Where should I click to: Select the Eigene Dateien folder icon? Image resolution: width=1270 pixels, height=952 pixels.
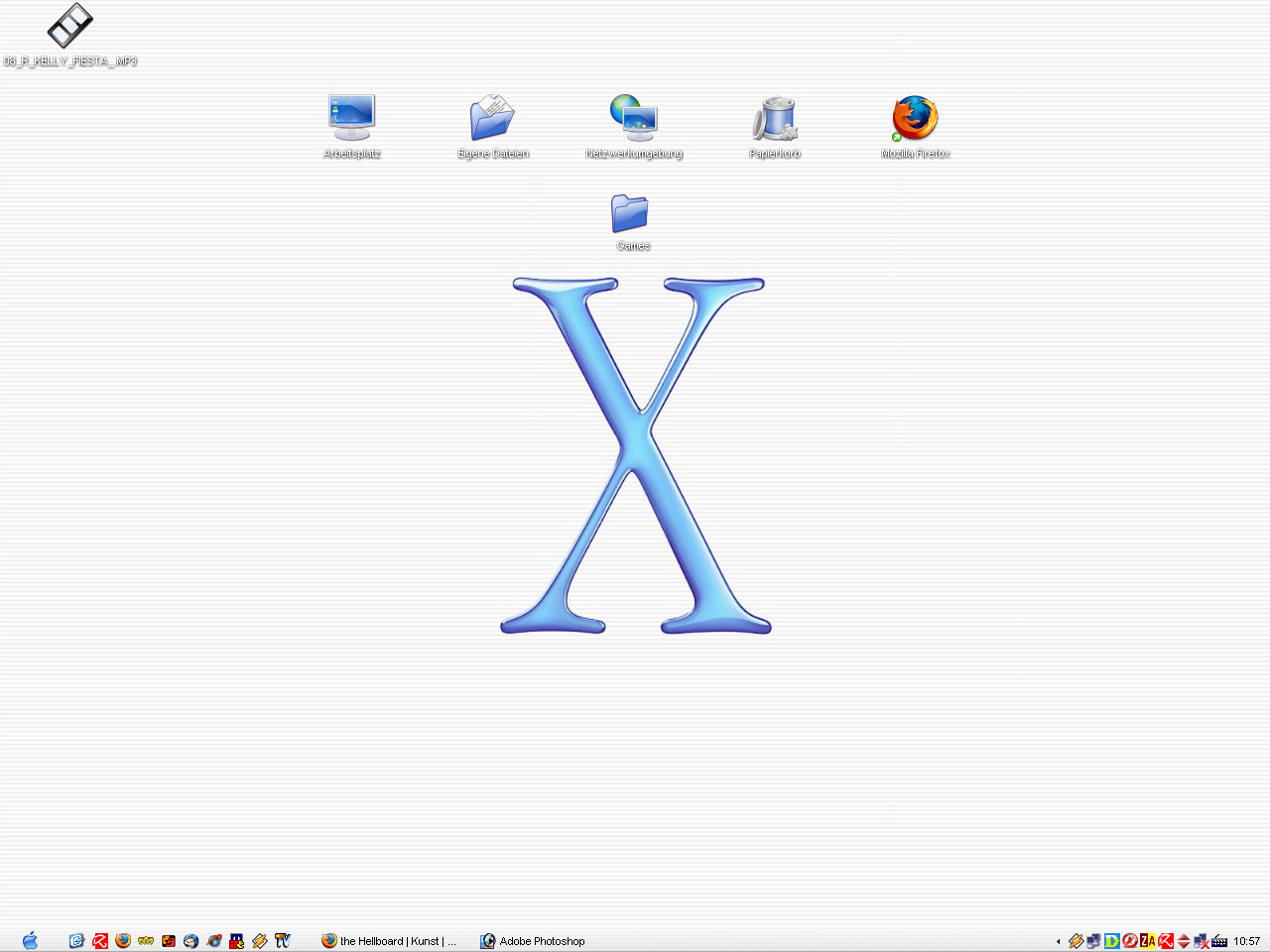click(492, 119)
